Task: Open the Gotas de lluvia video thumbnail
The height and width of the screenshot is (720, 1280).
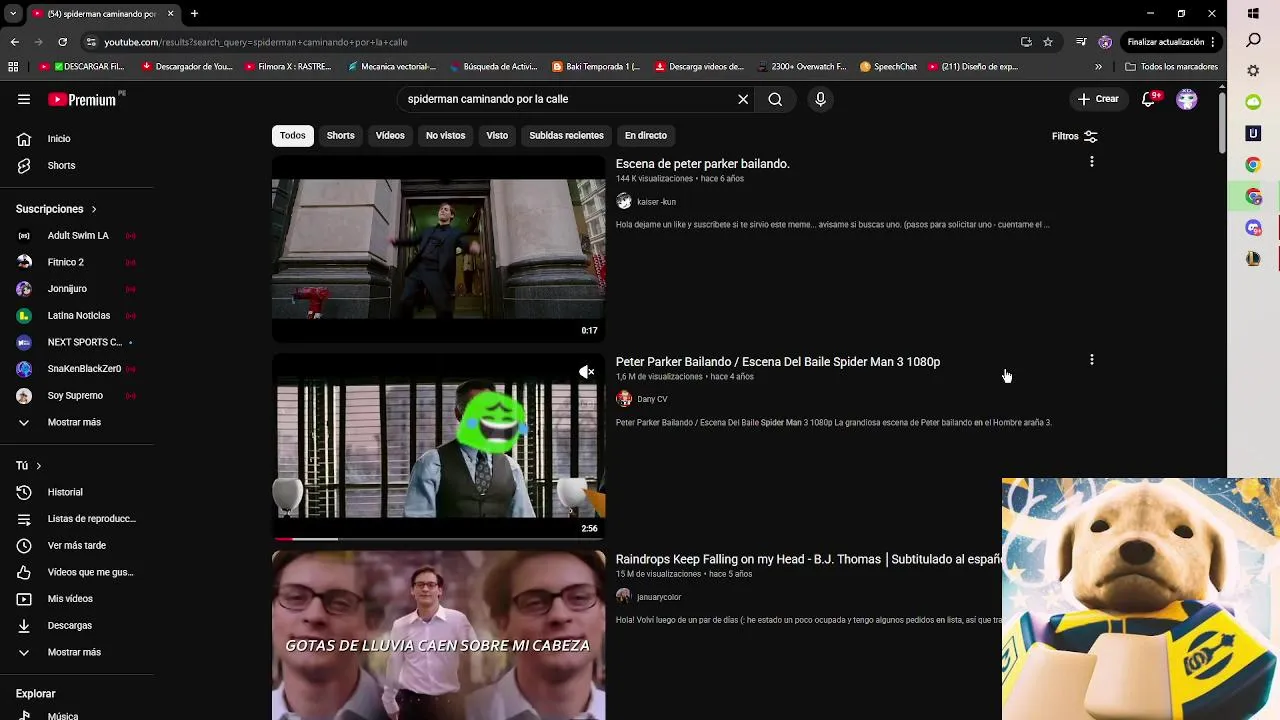Action: [x=438, y=635]
